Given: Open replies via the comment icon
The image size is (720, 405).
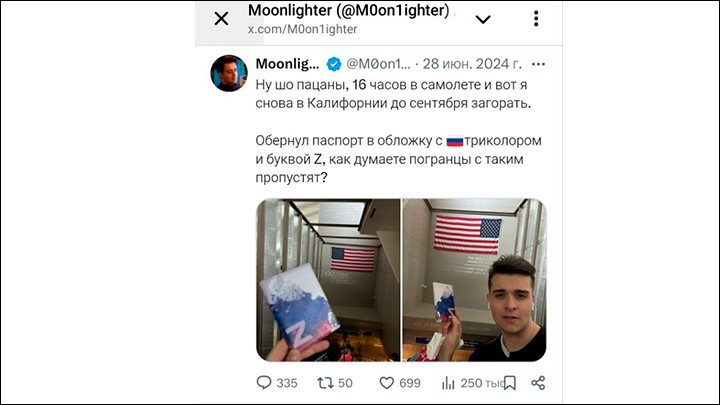Looking at the screenshot, I should click(264, 382).
